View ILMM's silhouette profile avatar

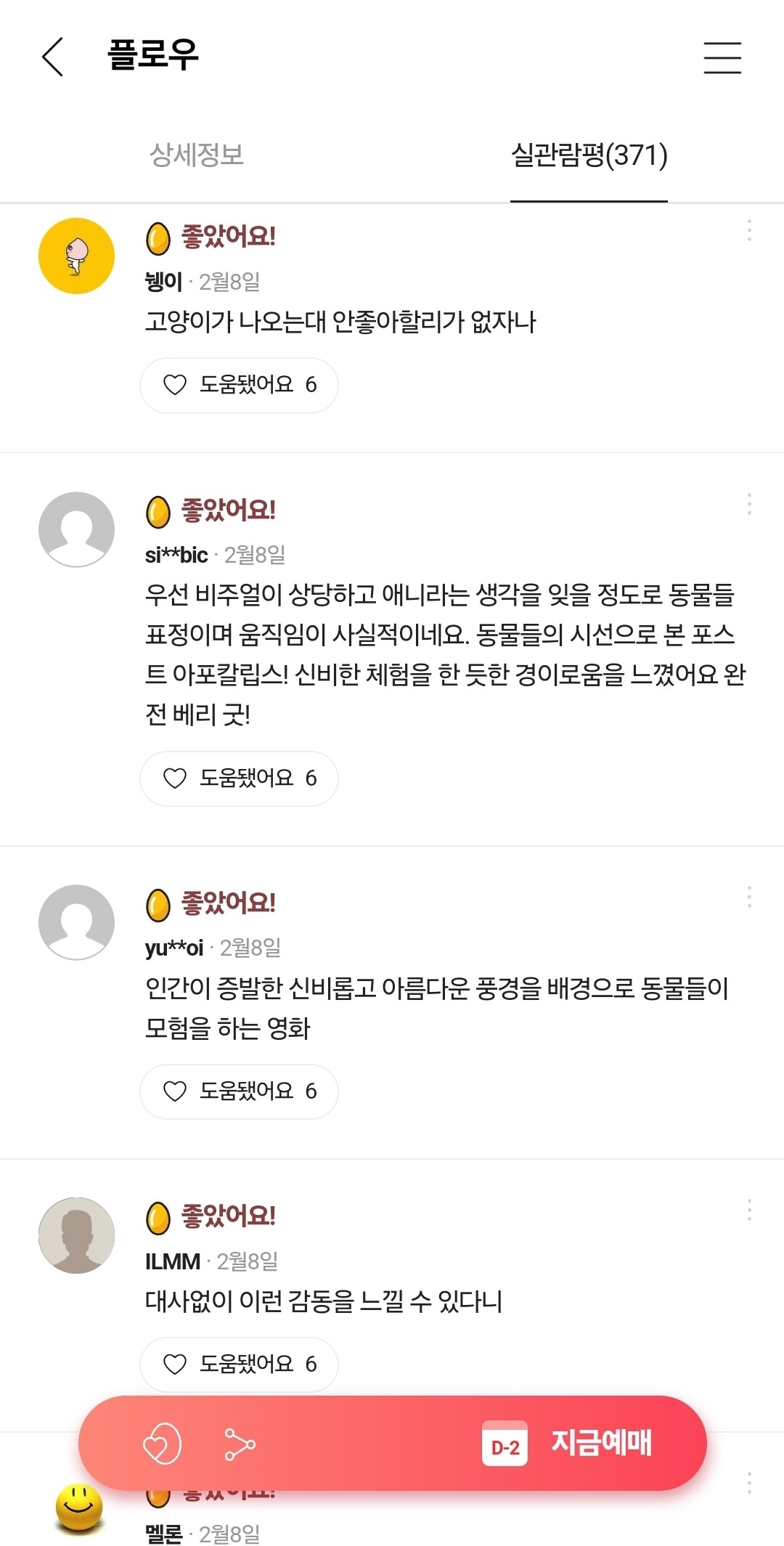click(76, 1235)
